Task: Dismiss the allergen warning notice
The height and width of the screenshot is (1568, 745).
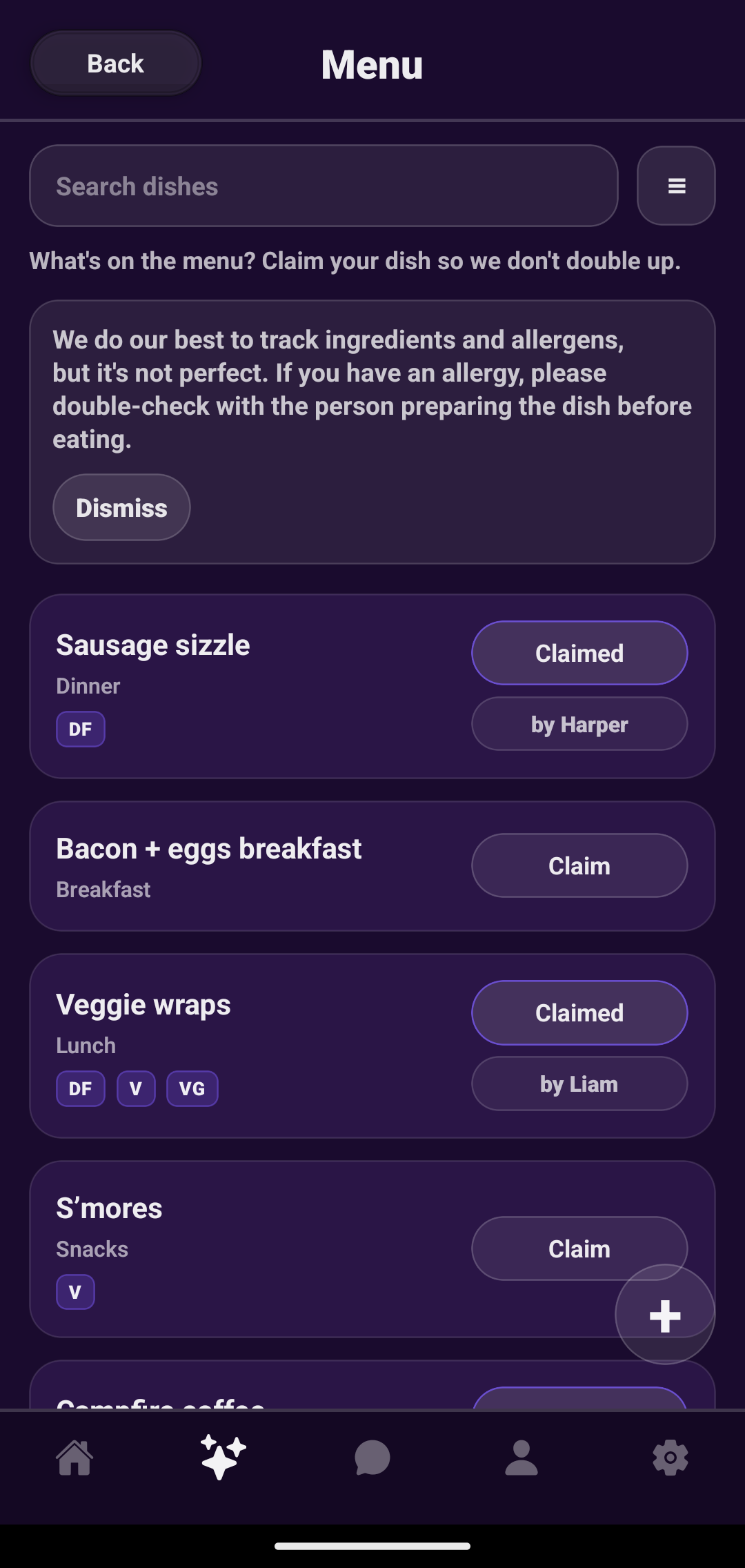Action: pyautogui.click(x=121, y=507)
